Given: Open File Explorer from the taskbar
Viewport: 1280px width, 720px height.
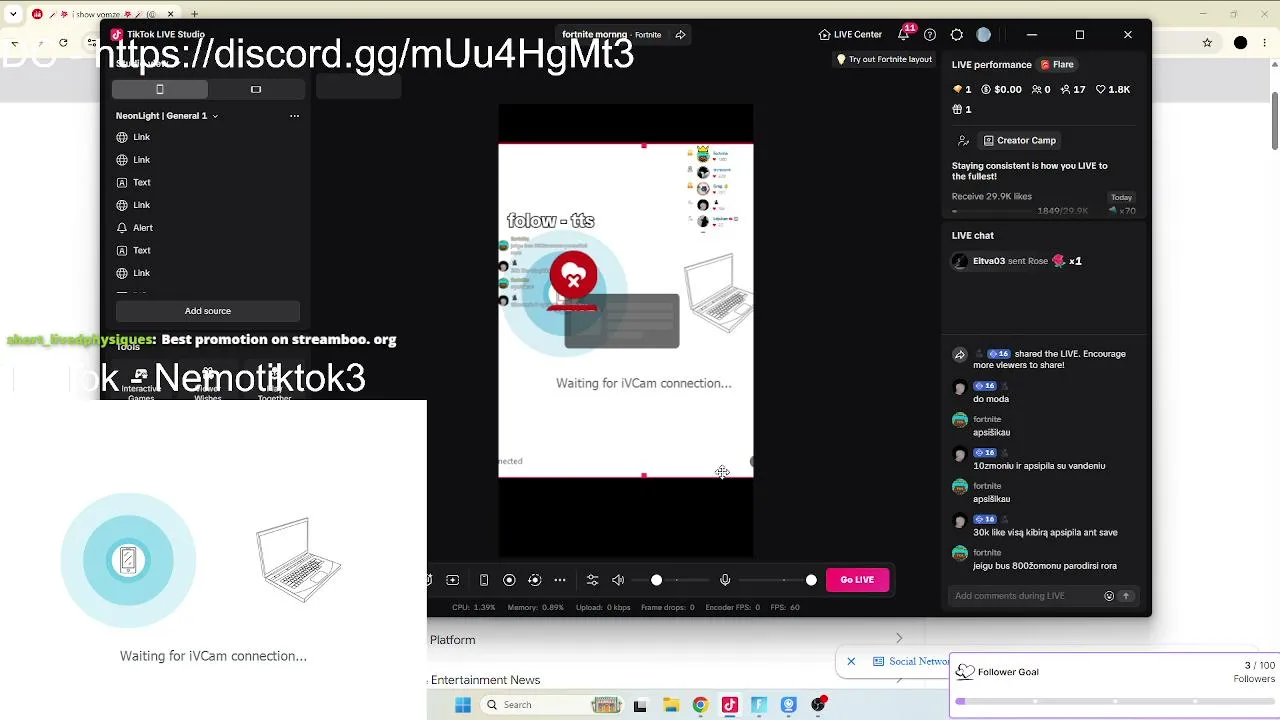Looking at the screenshot, I should point(670,705).
